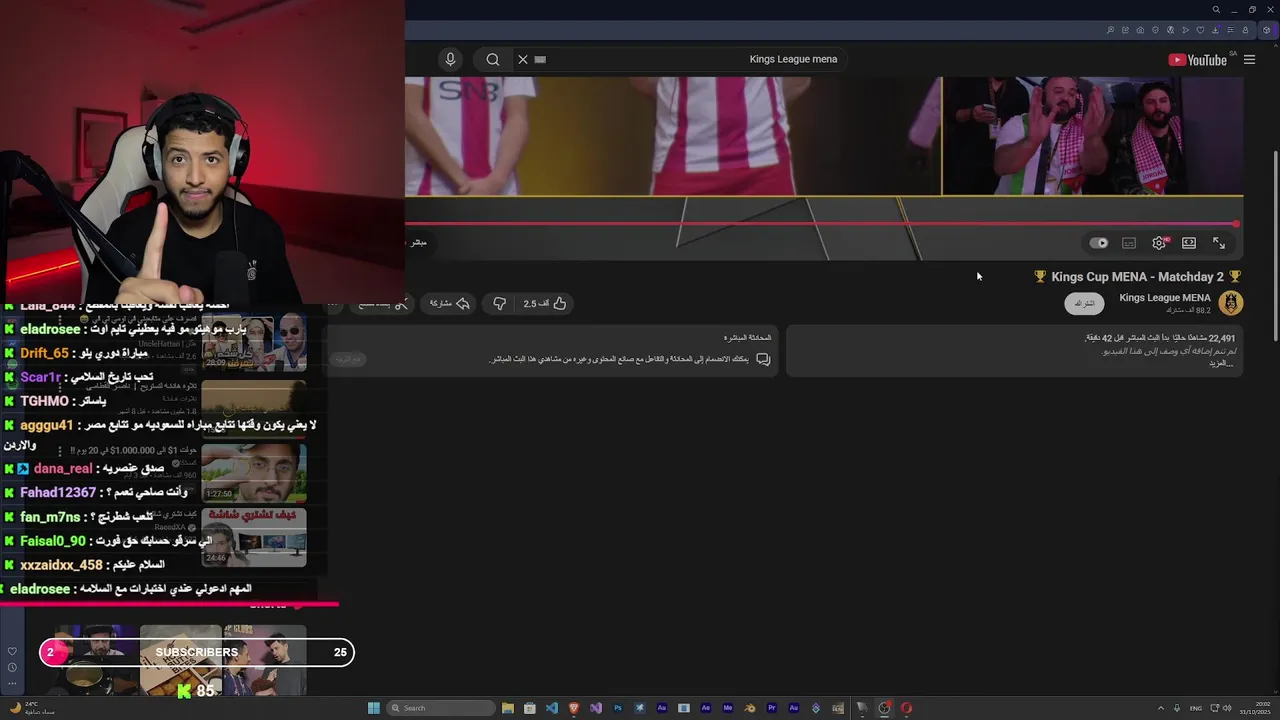The height and width of the screenshot is (720, 1280).
Task: Open After Effects from the taskbar
Action: (706, 708)
